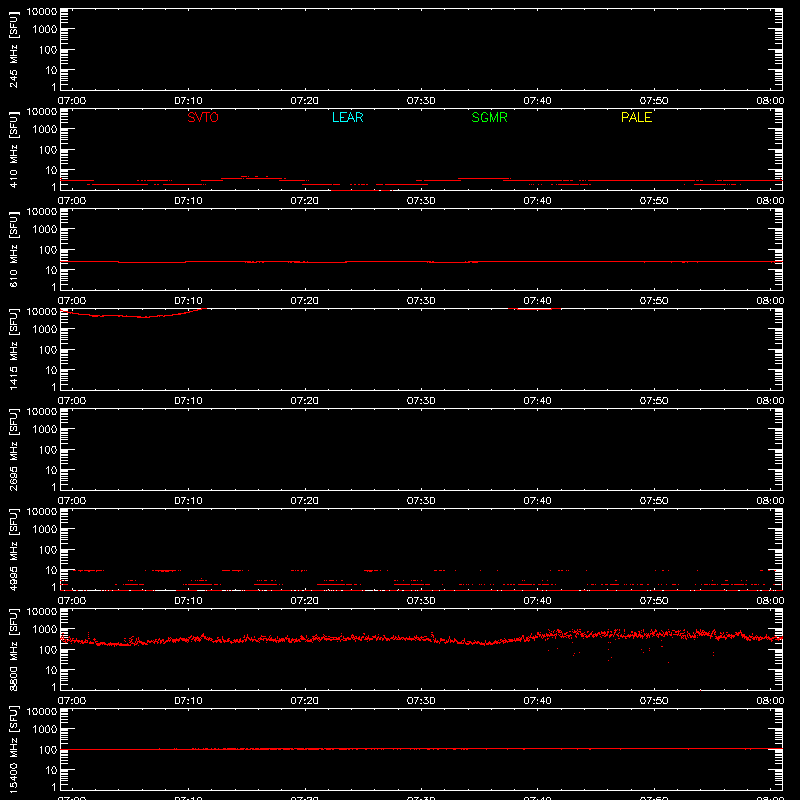Click the 100 tick value on 610 MHz axis

[48, 249]
